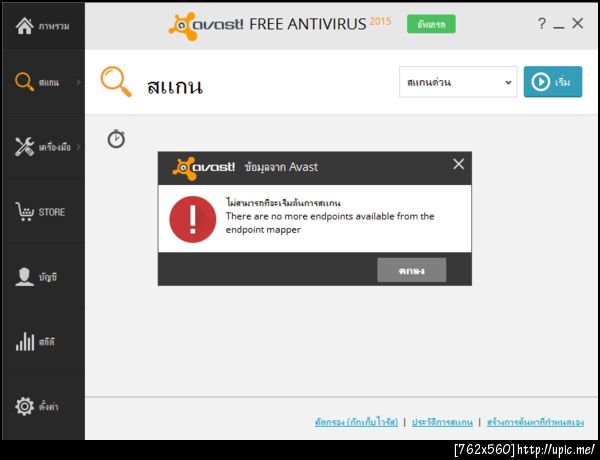Open the scan history link
This screenshot has width=600, height=460.
(442, 422)
